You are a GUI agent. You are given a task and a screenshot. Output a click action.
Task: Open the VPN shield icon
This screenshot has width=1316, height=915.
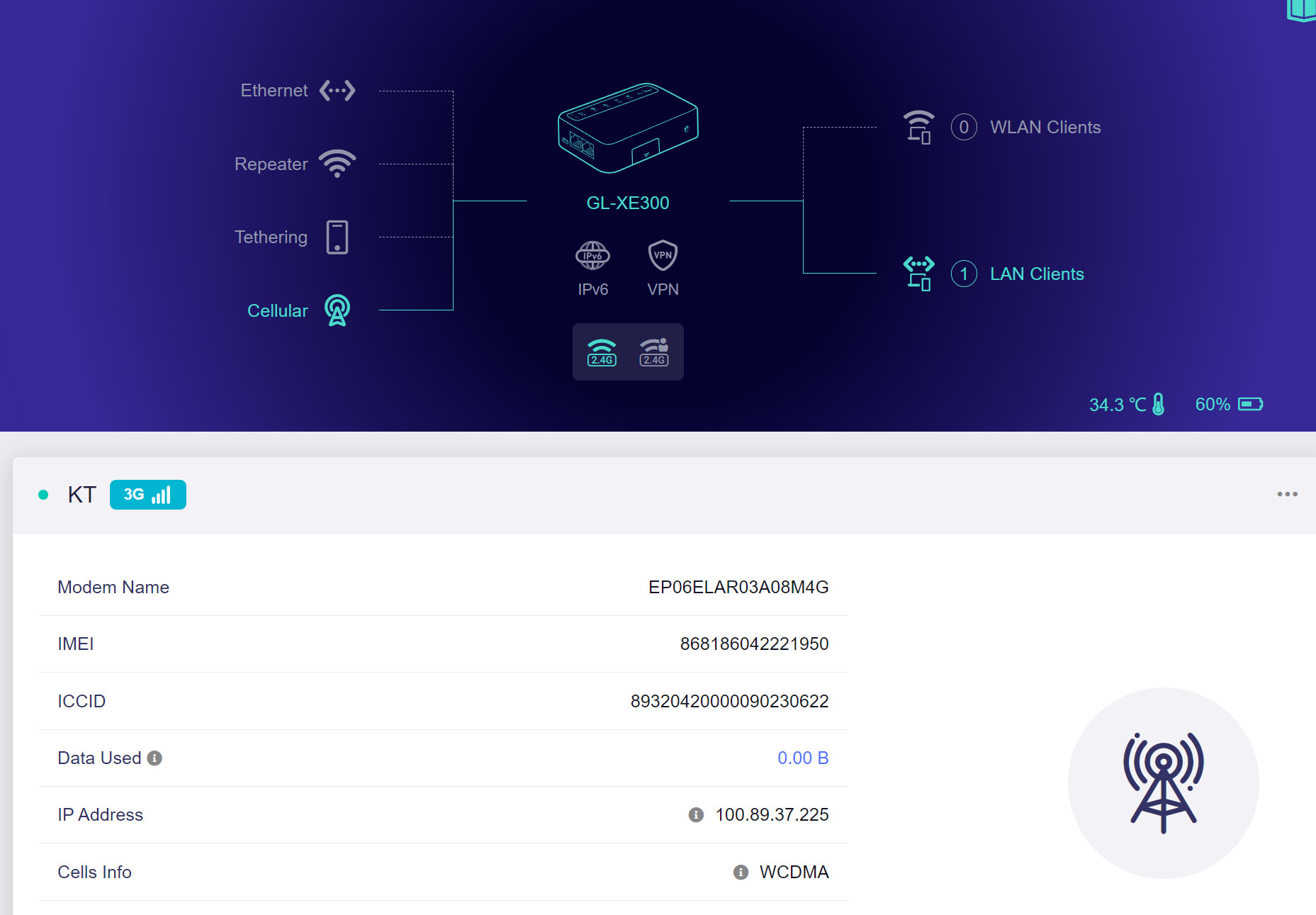click(663, 255)
